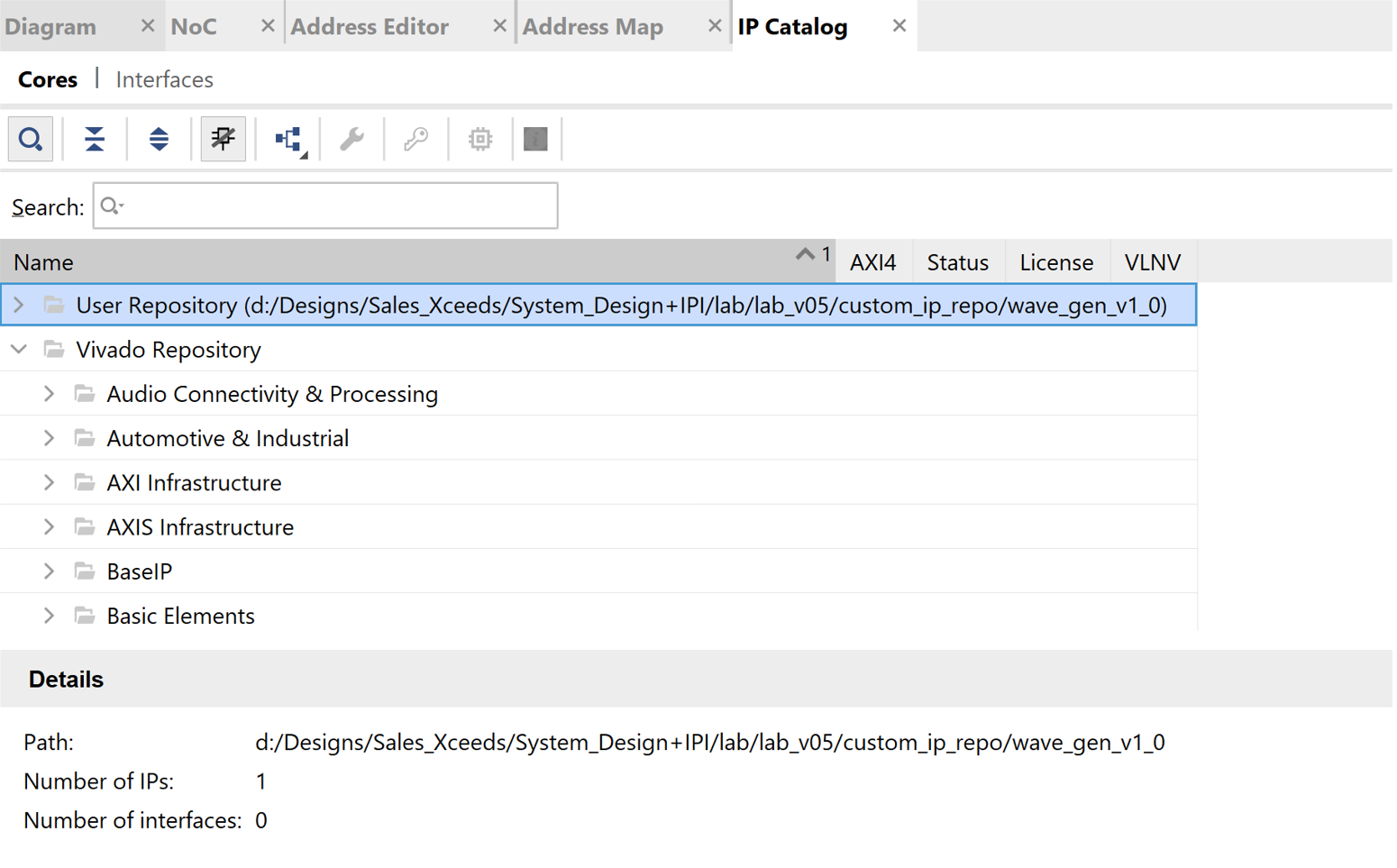
Task: Close the IP Catalog tab
Action: (x=899, y=26)
